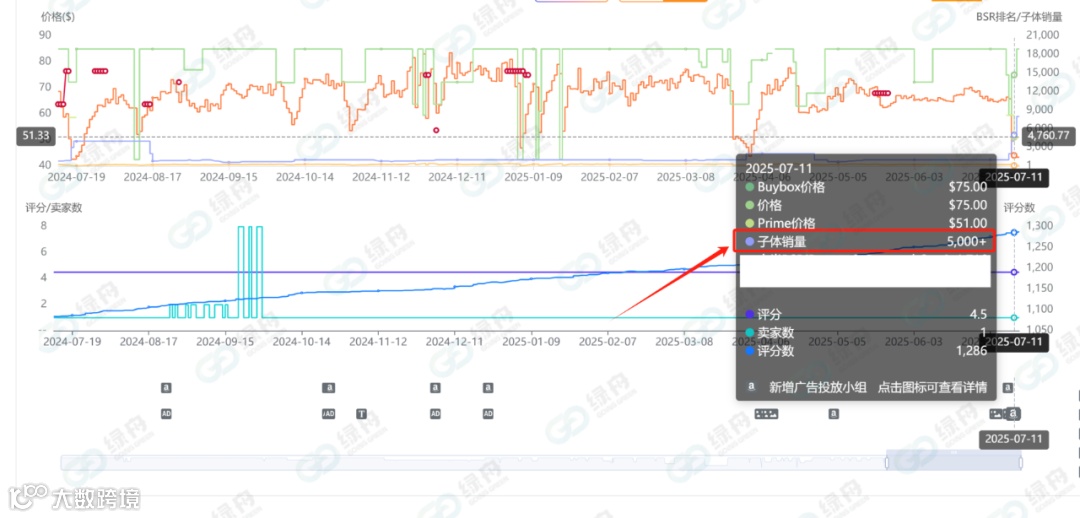Open first AD event marker in lower row
Screen dimensions: 1080x518
click(166, 414)
